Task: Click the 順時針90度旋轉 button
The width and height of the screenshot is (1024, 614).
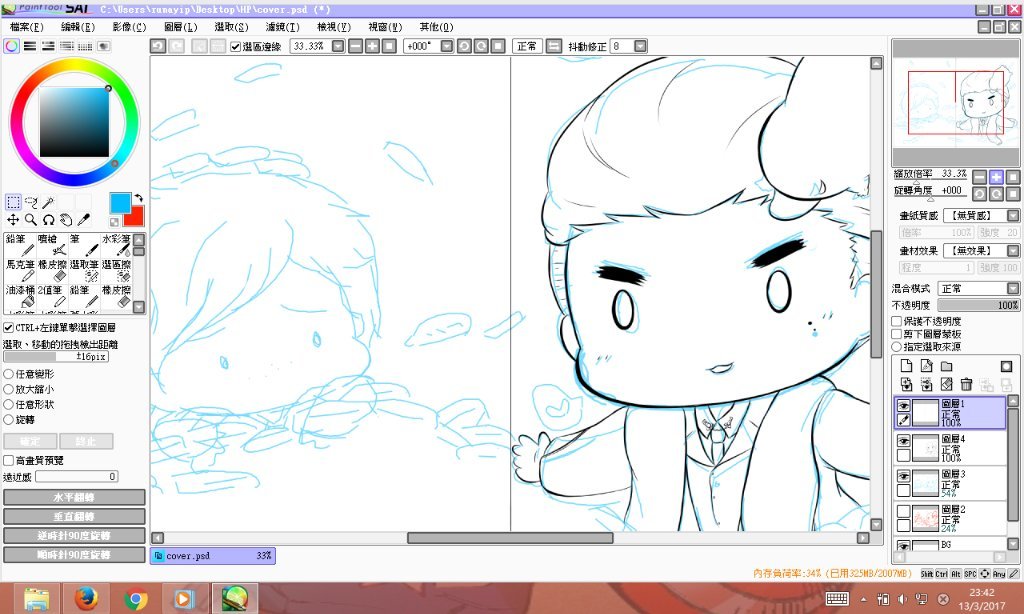Action: pos(74,555)
